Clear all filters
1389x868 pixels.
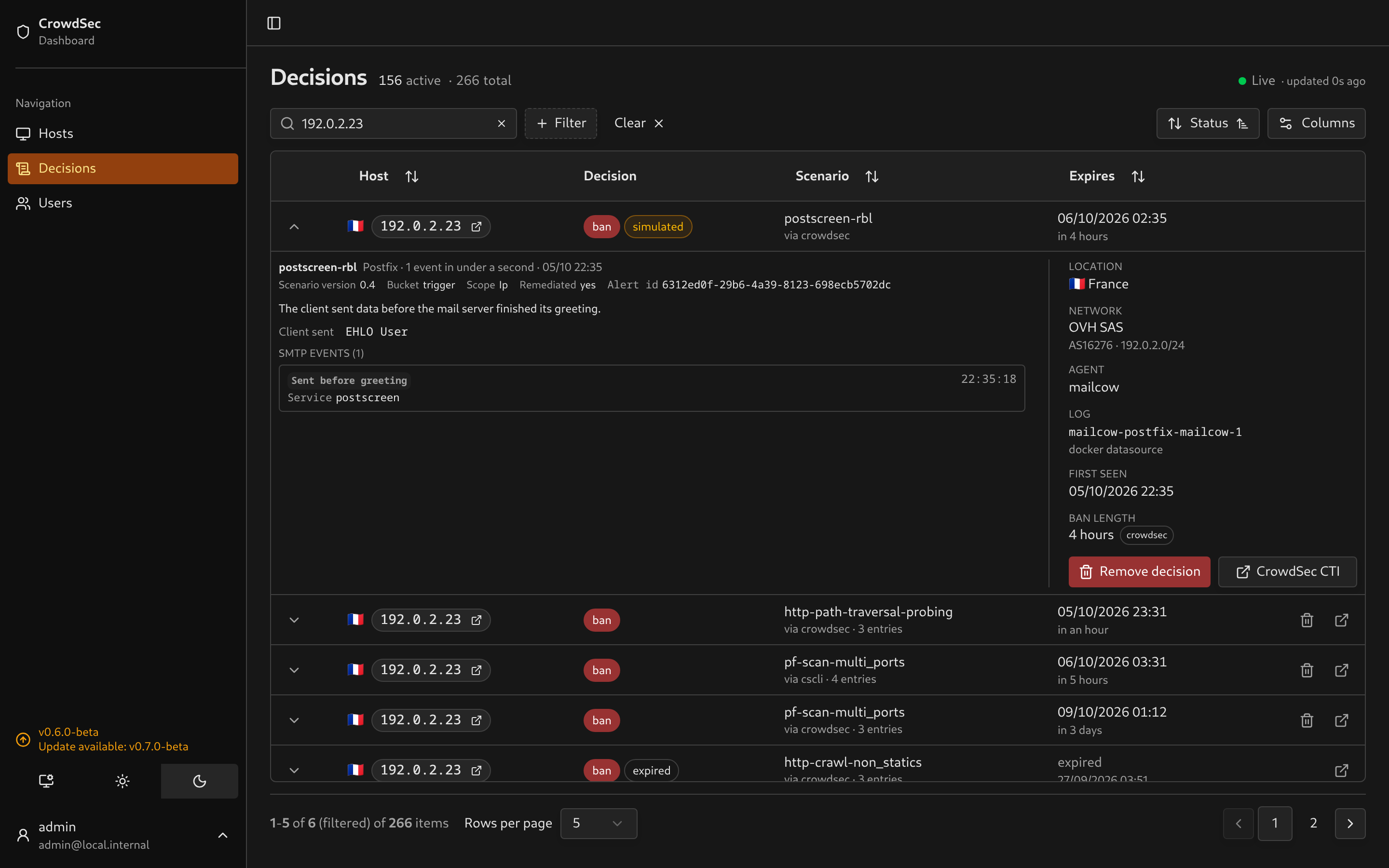pos(639,123)
